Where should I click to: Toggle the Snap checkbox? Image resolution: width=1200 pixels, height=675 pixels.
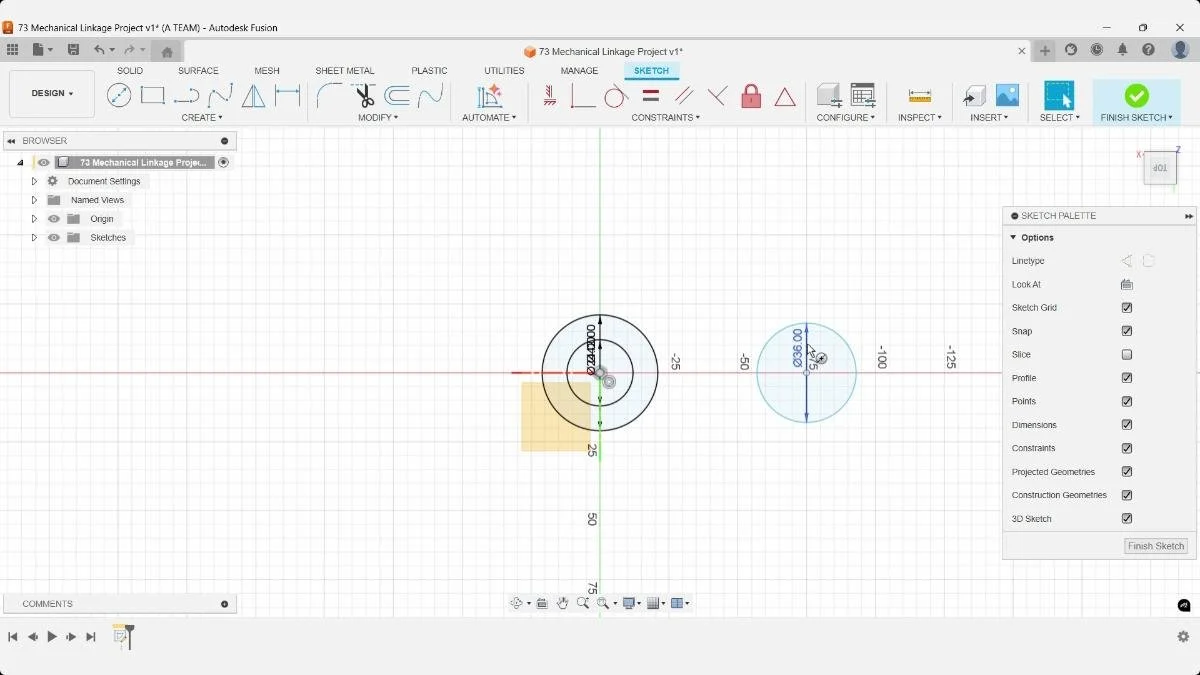pos(1127,331)
